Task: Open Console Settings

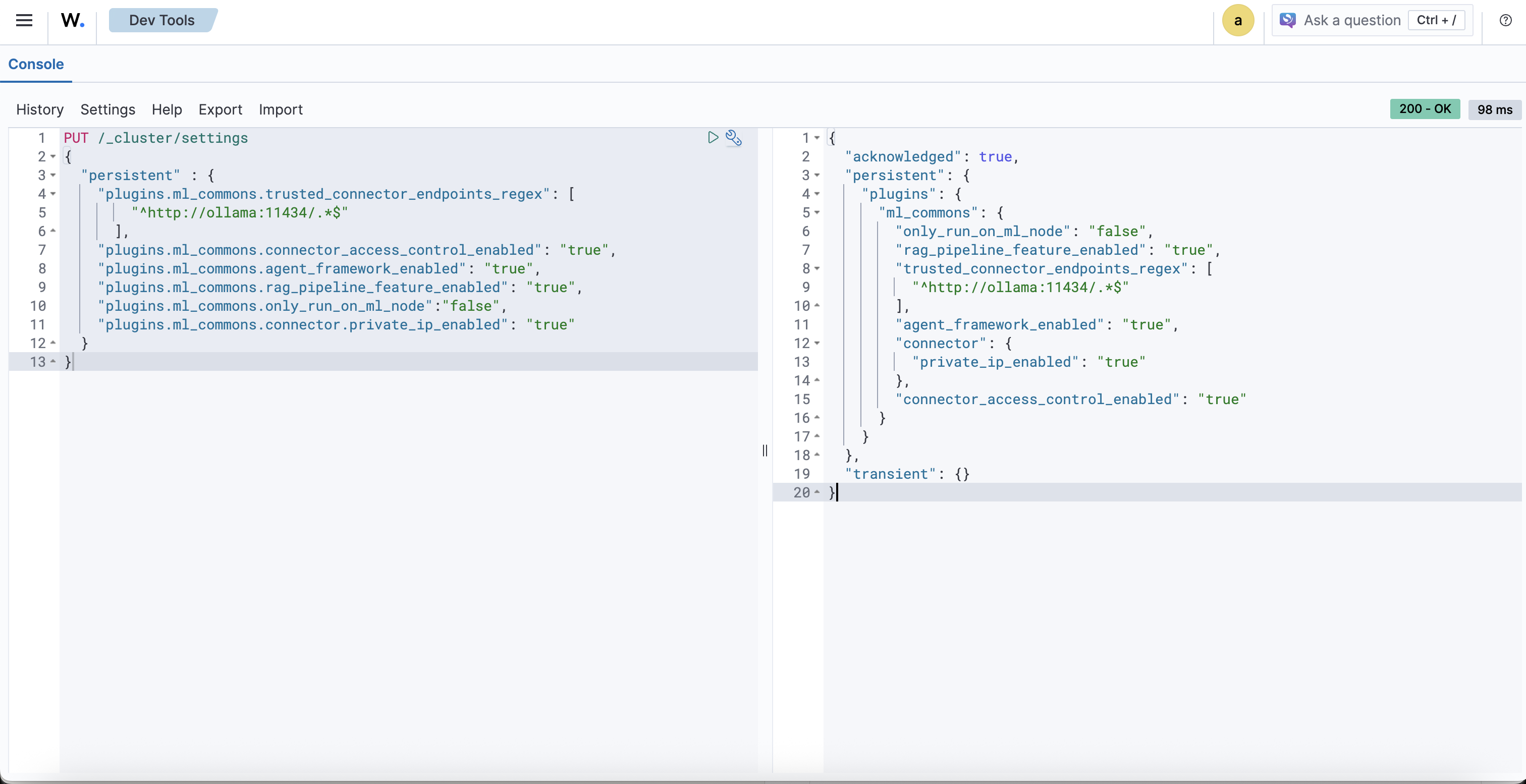Action: pos(108,109)
